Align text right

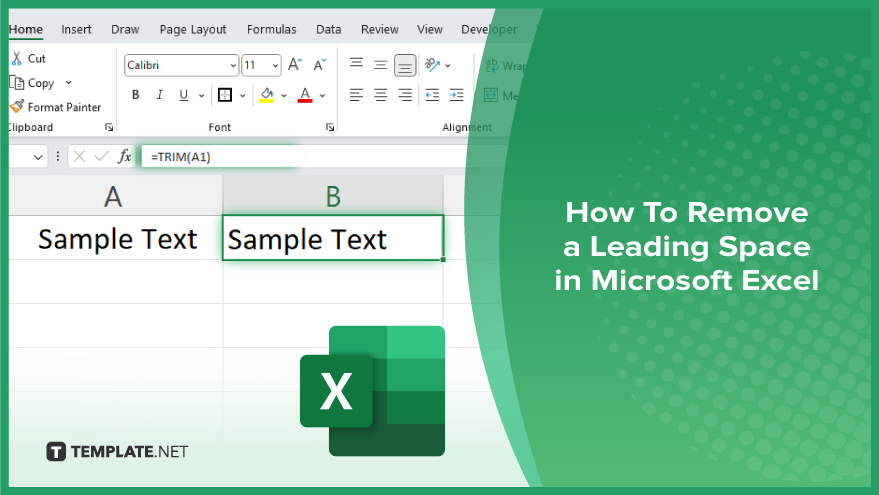click(405, 95)
